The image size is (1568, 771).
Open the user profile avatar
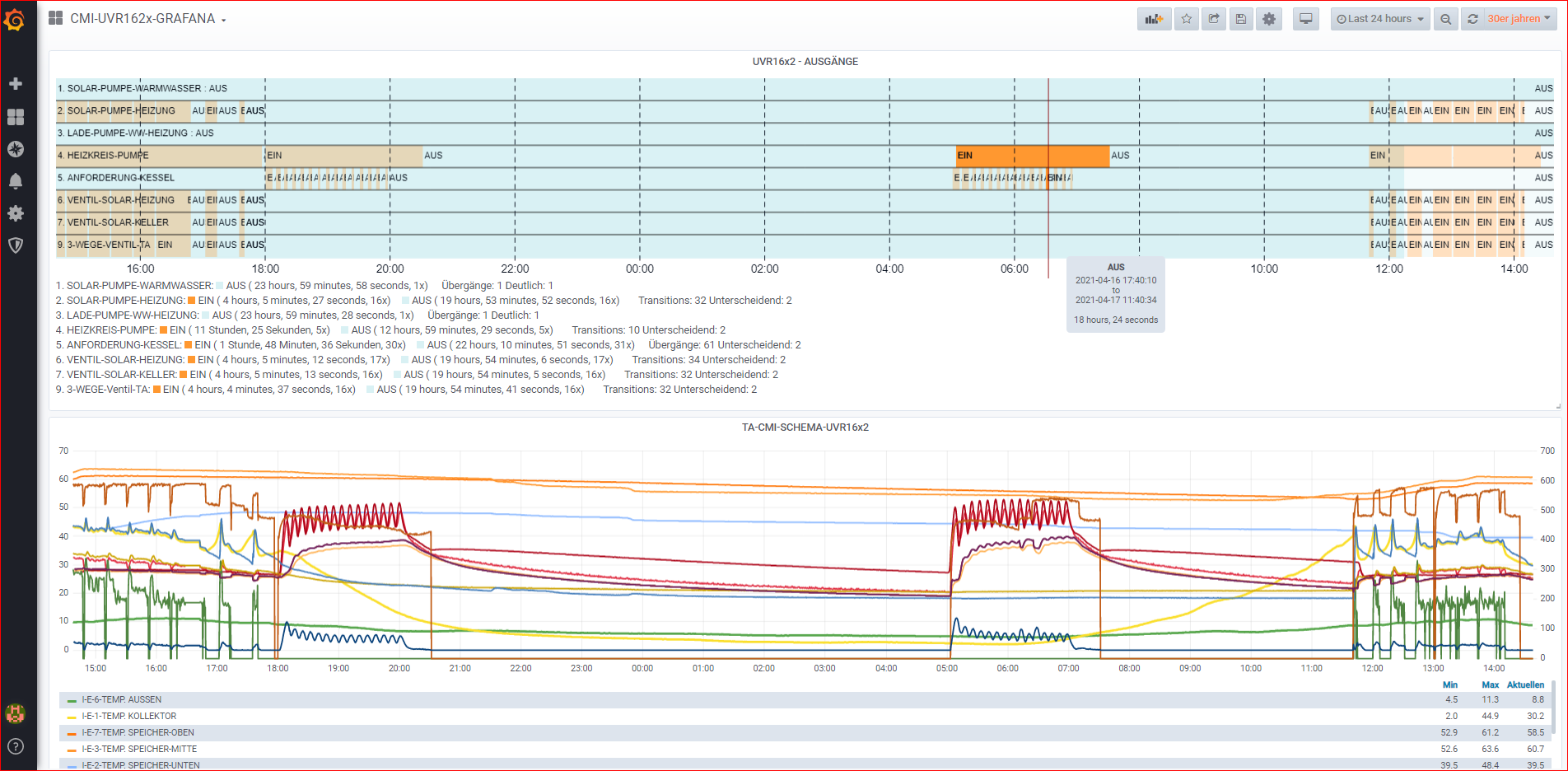pos(15,713)
